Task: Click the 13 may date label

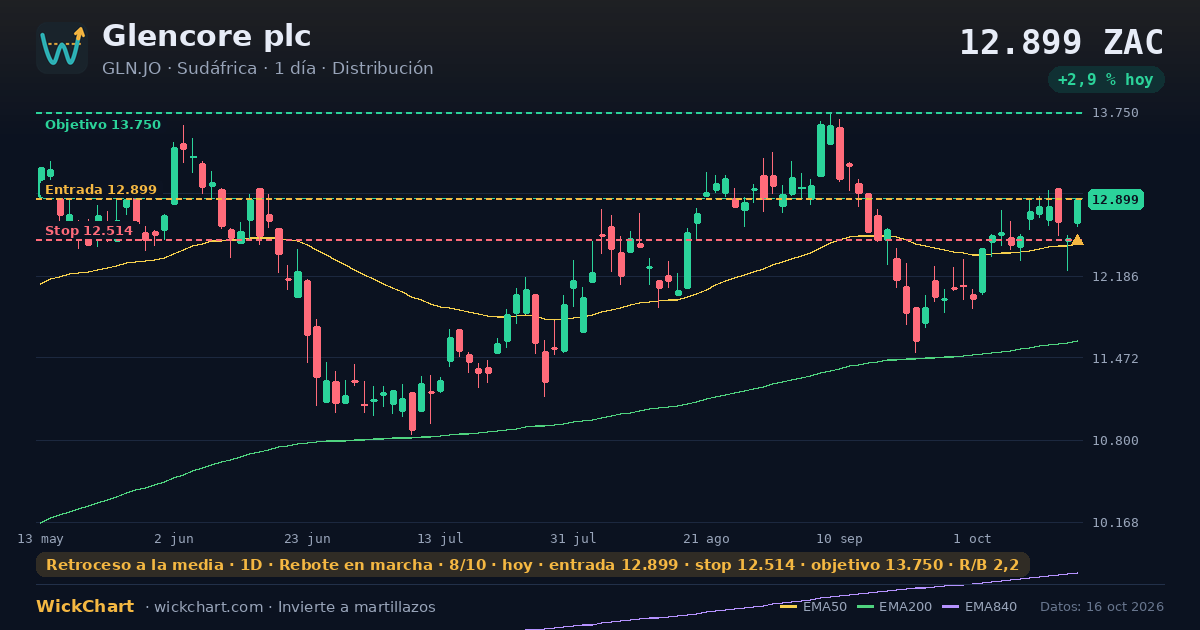Action: (x=40, y=538)
